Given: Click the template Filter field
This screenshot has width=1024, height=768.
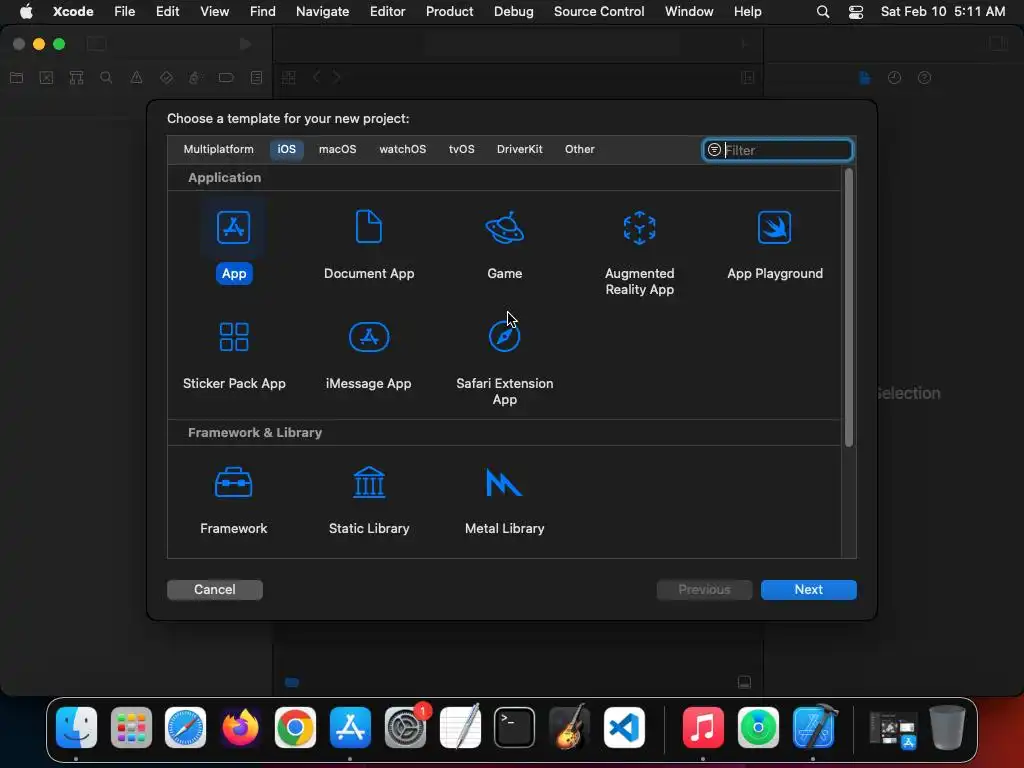Looking at the screenshot, I should click(x=777, y=150).
